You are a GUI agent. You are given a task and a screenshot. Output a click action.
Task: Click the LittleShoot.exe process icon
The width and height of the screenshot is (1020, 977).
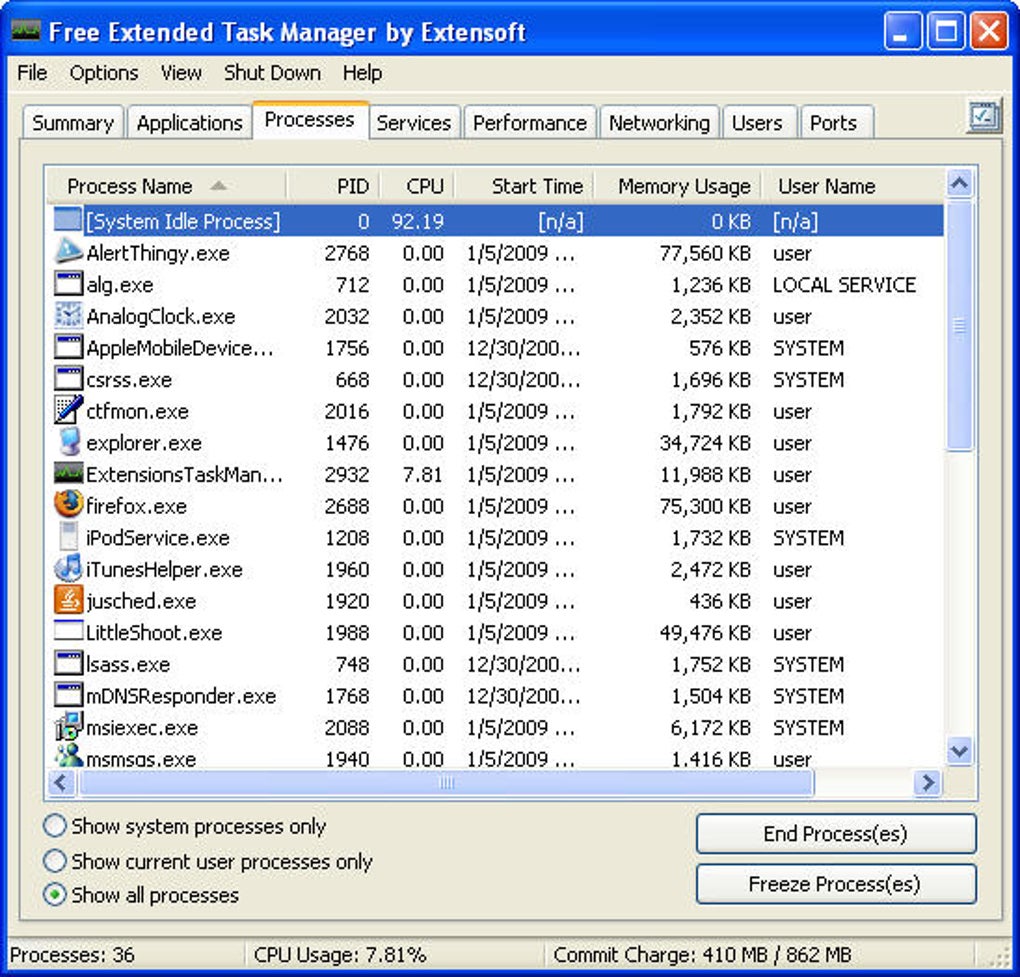coord(68,631)
